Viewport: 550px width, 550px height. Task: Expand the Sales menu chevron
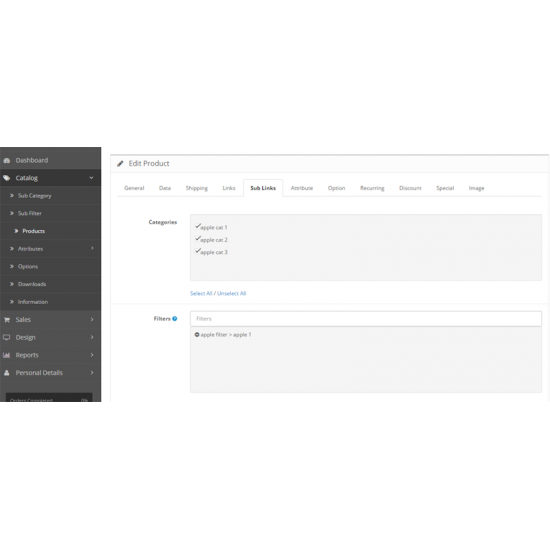[92, 320]
